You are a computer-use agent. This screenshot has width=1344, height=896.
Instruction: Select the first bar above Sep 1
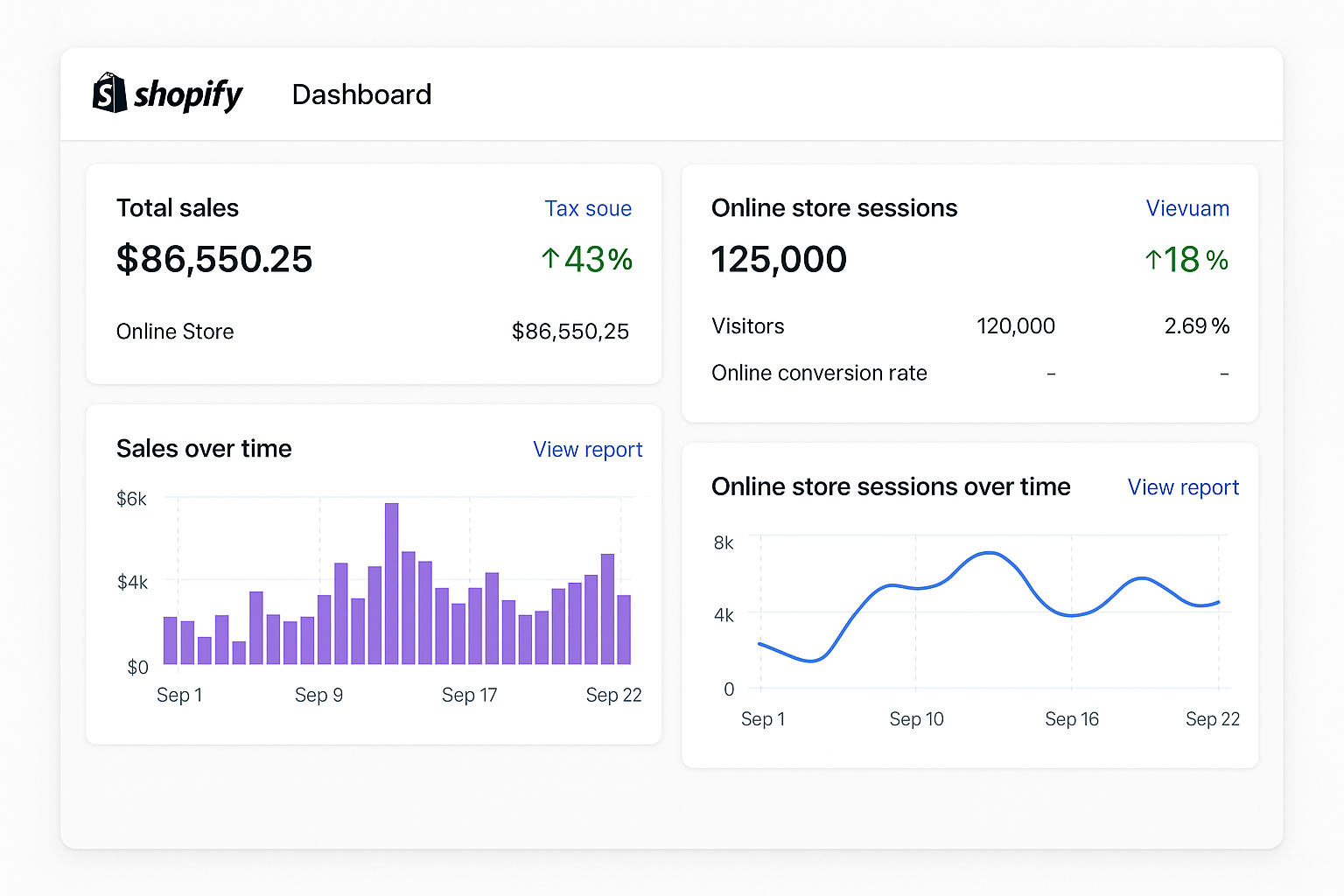[x=170, y=639]
